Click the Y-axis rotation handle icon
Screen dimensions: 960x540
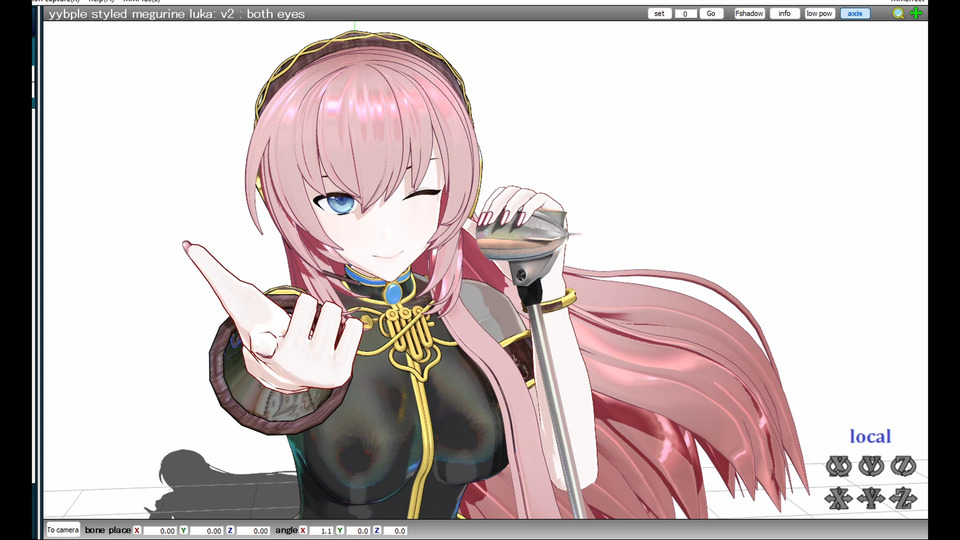click(x=871, y=467)
